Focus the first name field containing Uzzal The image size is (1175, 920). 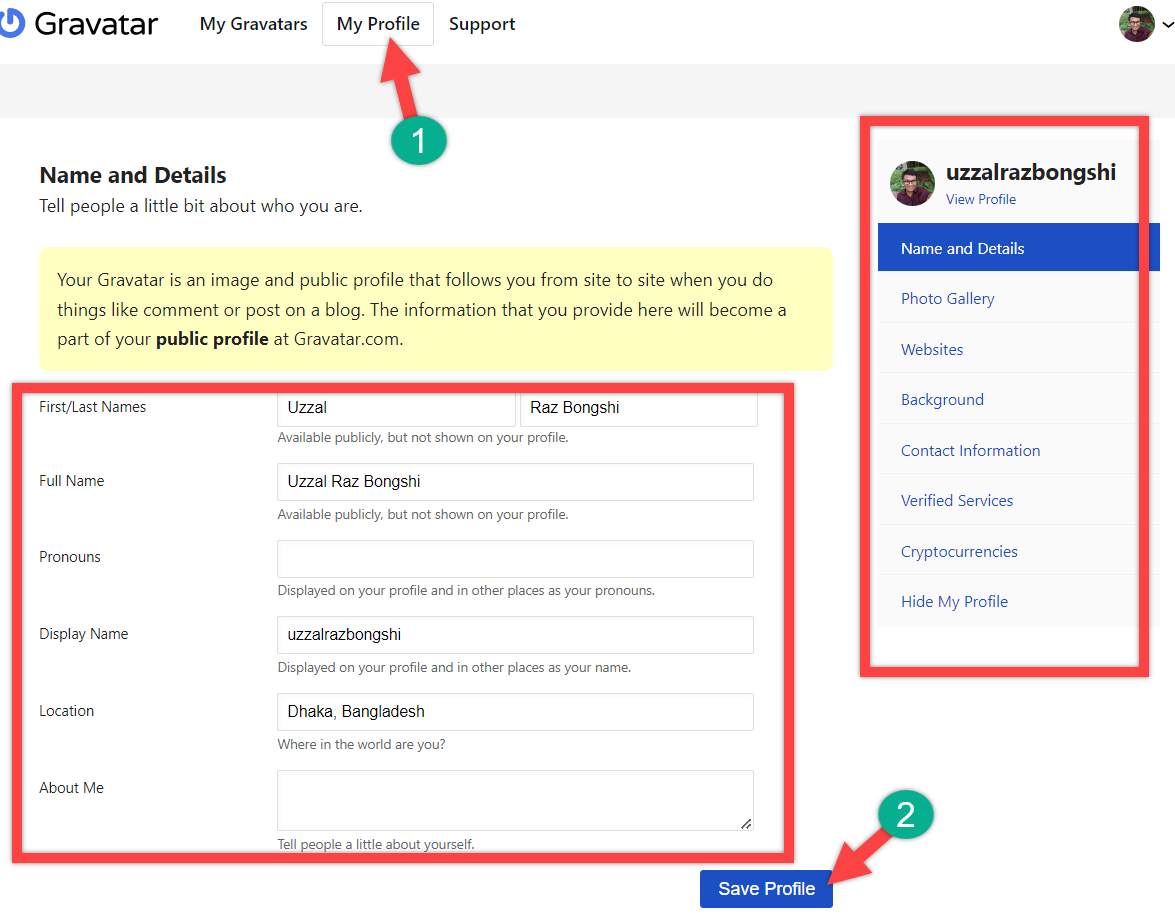pos(396,409)
